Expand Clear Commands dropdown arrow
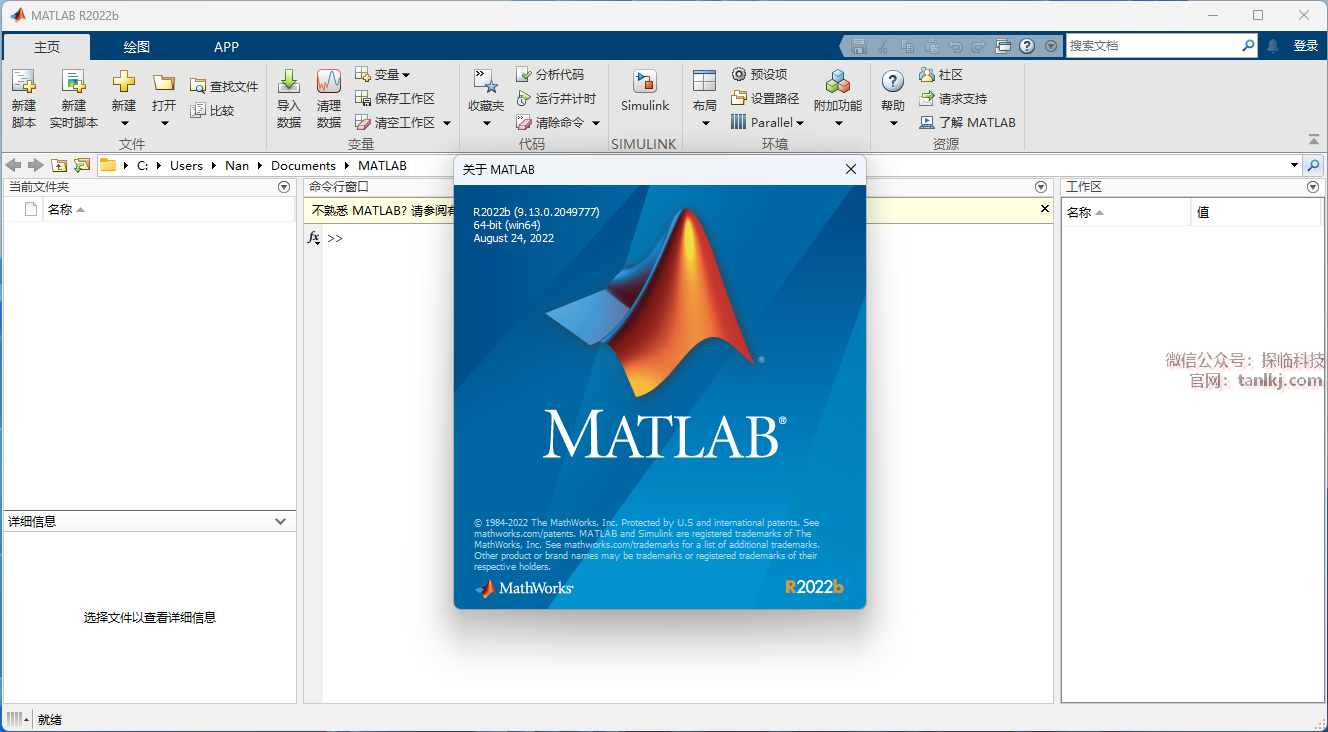The image size is (1328, 732). click(596, 123)
